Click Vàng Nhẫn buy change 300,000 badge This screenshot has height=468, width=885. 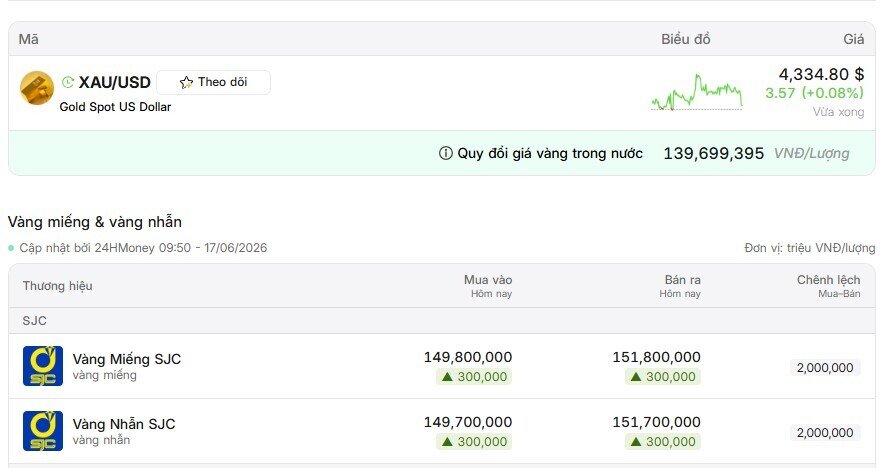point(474,441)
